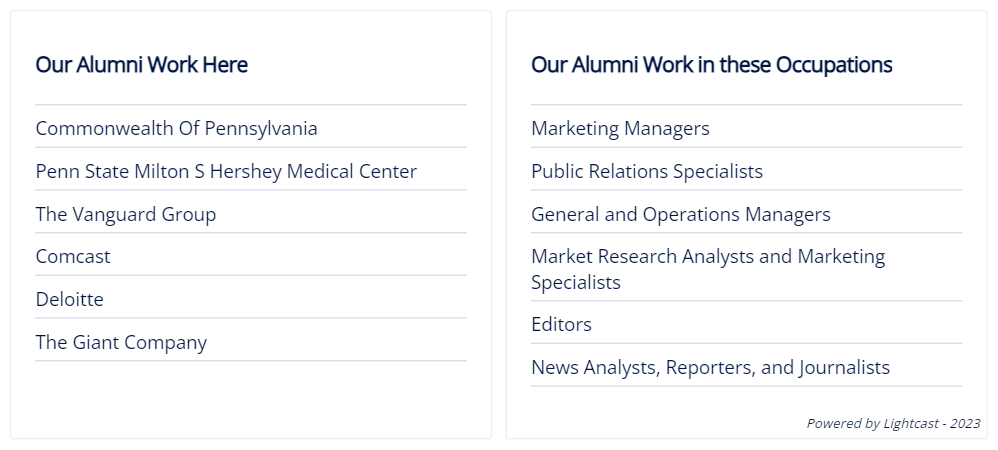998x450 pixels.
Task: Click the Our Alumni Work Here heading
Action: pyautogui.click(x=141, y=64)
